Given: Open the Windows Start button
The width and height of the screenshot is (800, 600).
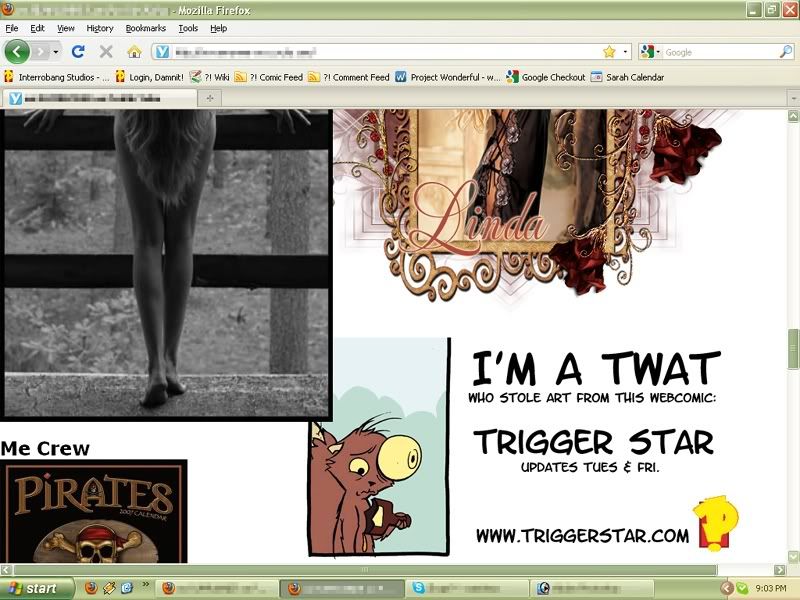Looking at the screenshot, I should pyautogui.click(x=37, y=589).
